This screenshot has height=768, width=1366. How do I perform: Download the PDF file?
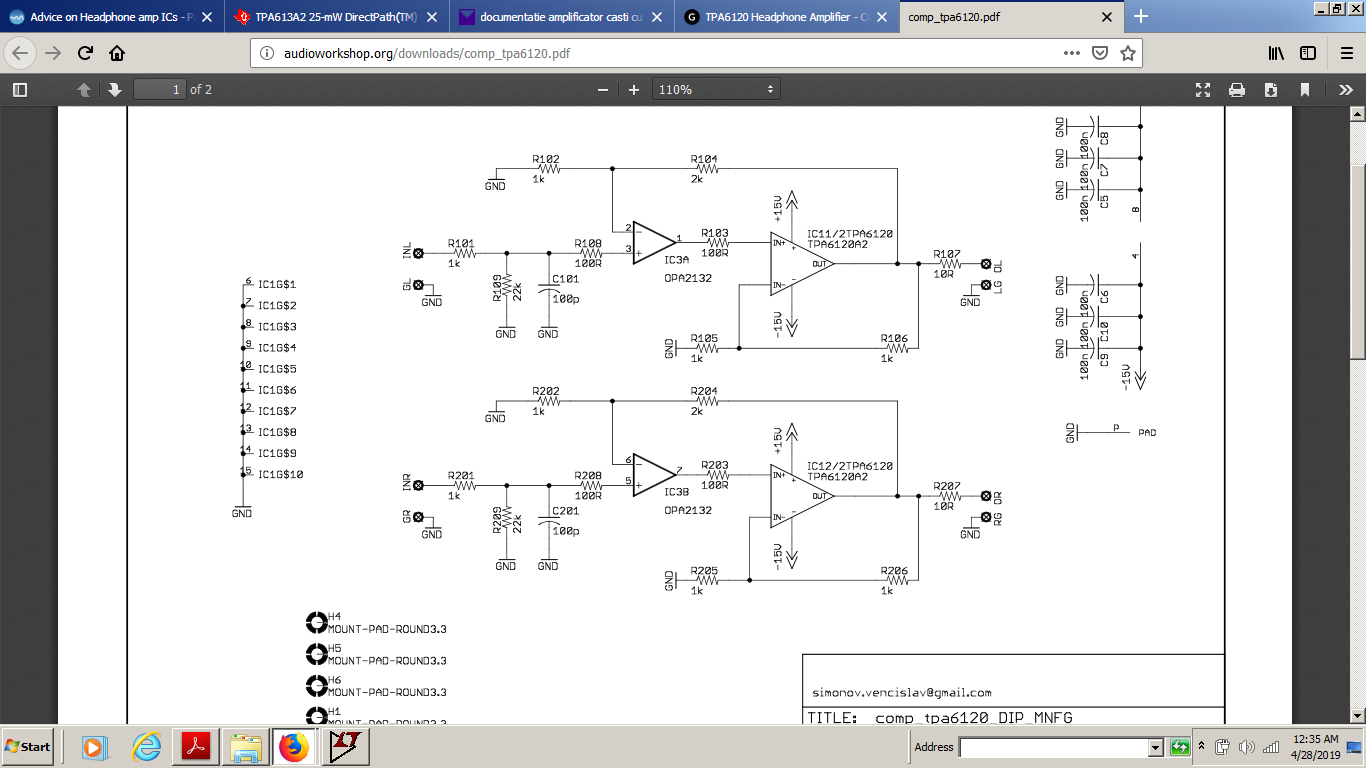1271,89
